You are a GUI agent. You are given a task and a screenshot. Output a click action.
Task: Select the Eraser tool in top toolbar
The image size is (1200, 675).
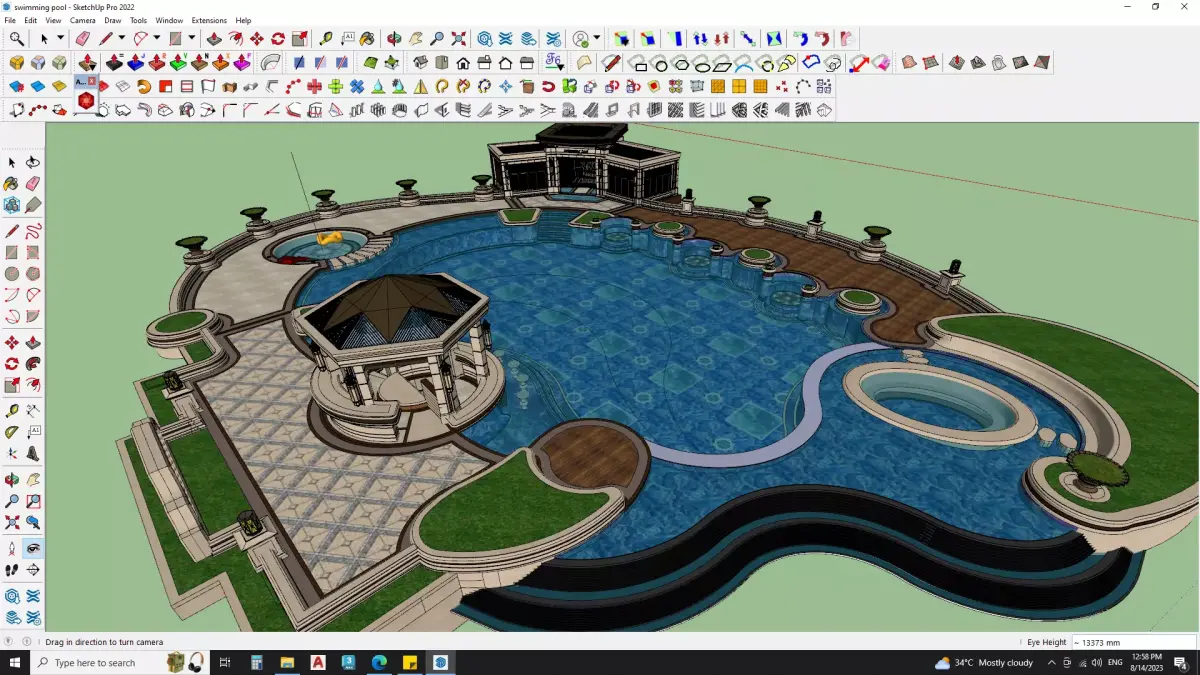pos(83,39)
